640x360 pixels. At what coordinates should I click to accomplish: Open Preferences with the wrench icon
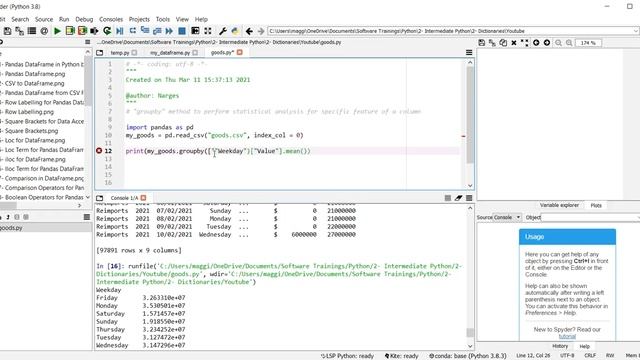point(222,31)
